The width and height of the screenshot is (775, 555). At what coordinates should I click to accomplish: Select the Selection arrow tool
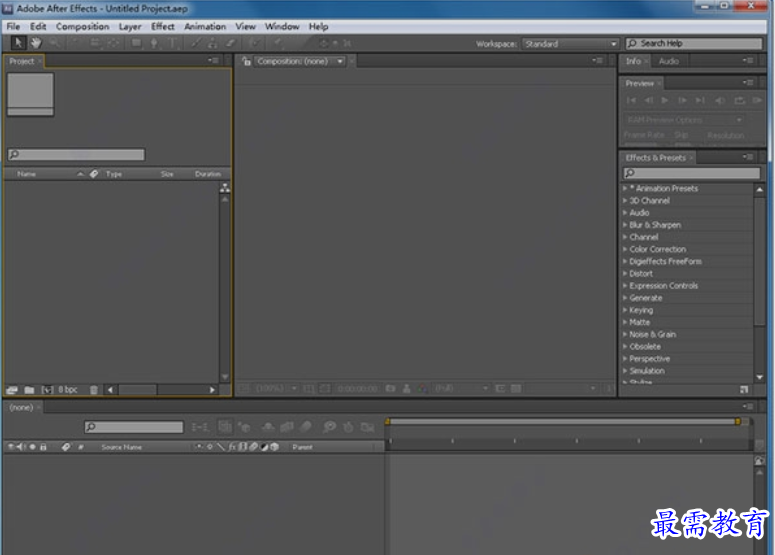pos(18,43)
